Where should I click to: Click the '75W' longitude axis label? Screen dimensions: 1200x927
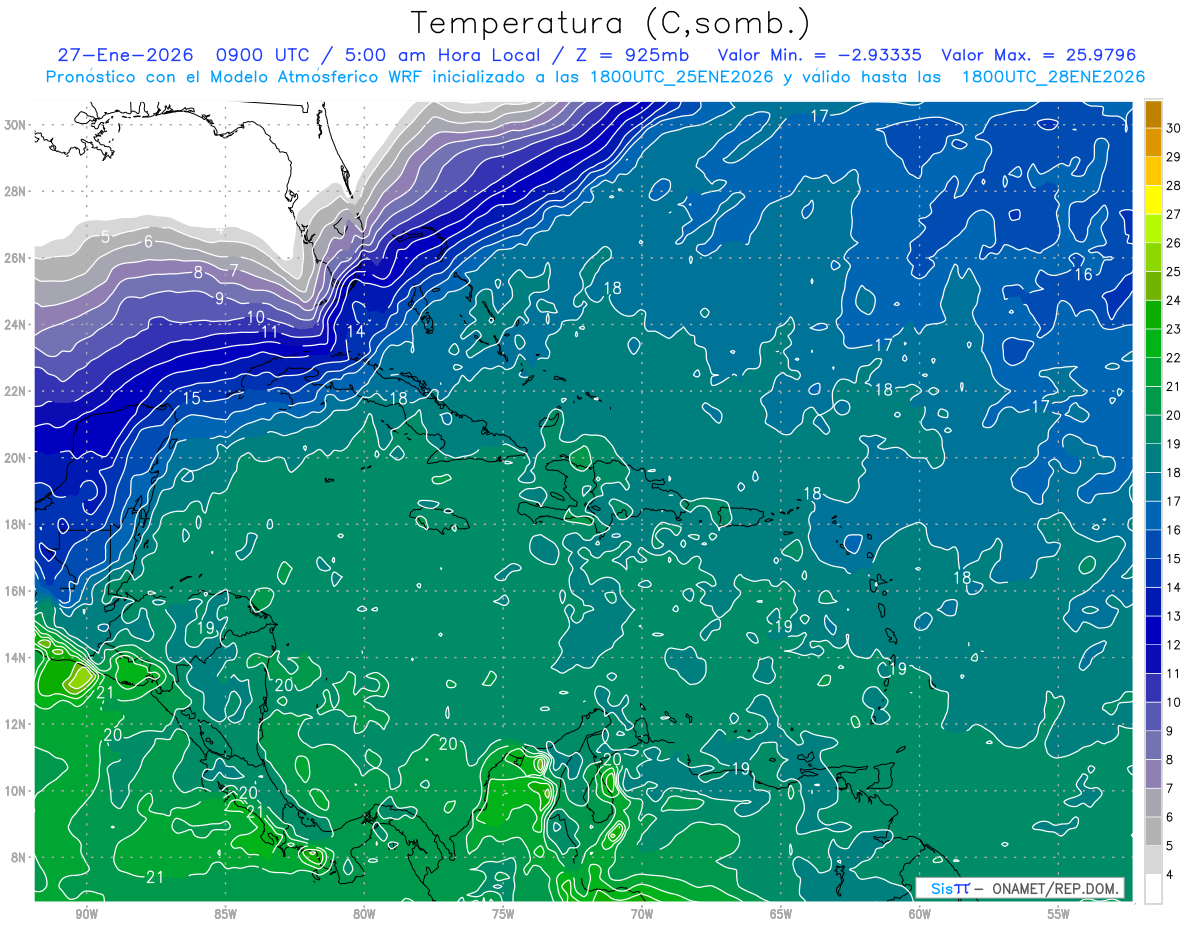503,913
